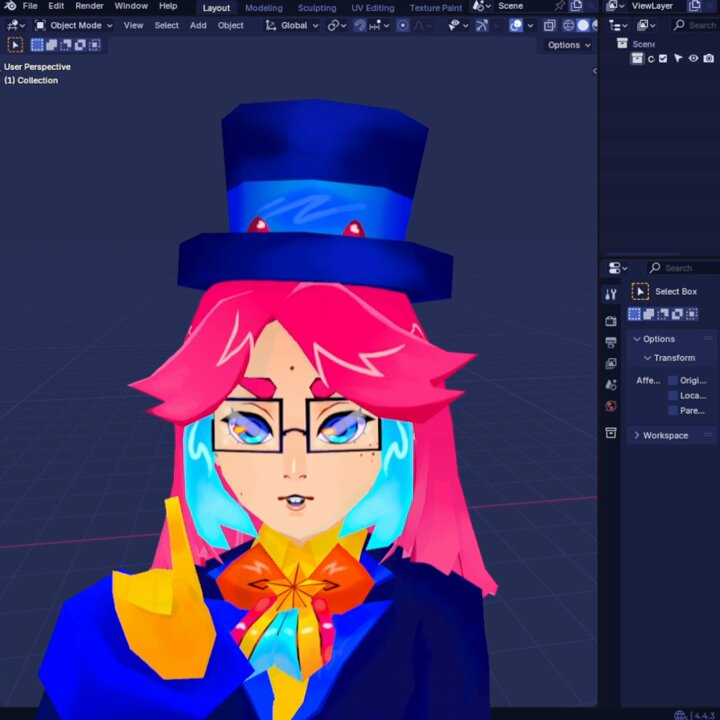Open the Global transform orientation dropdown
720x720 pixels.
point(291,25)
